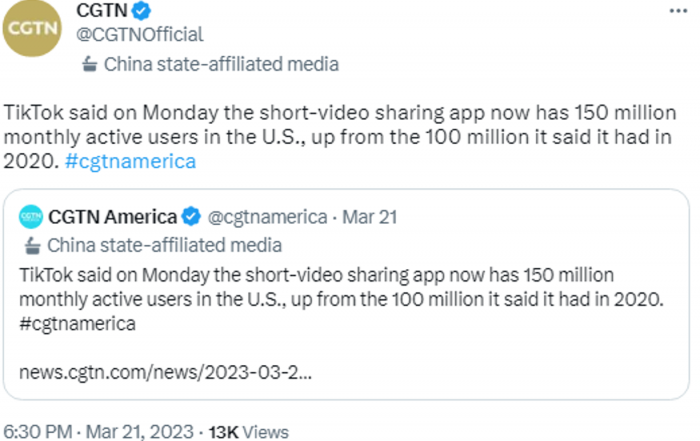Open the CGTN America teal avatar

tap(31, 217)
